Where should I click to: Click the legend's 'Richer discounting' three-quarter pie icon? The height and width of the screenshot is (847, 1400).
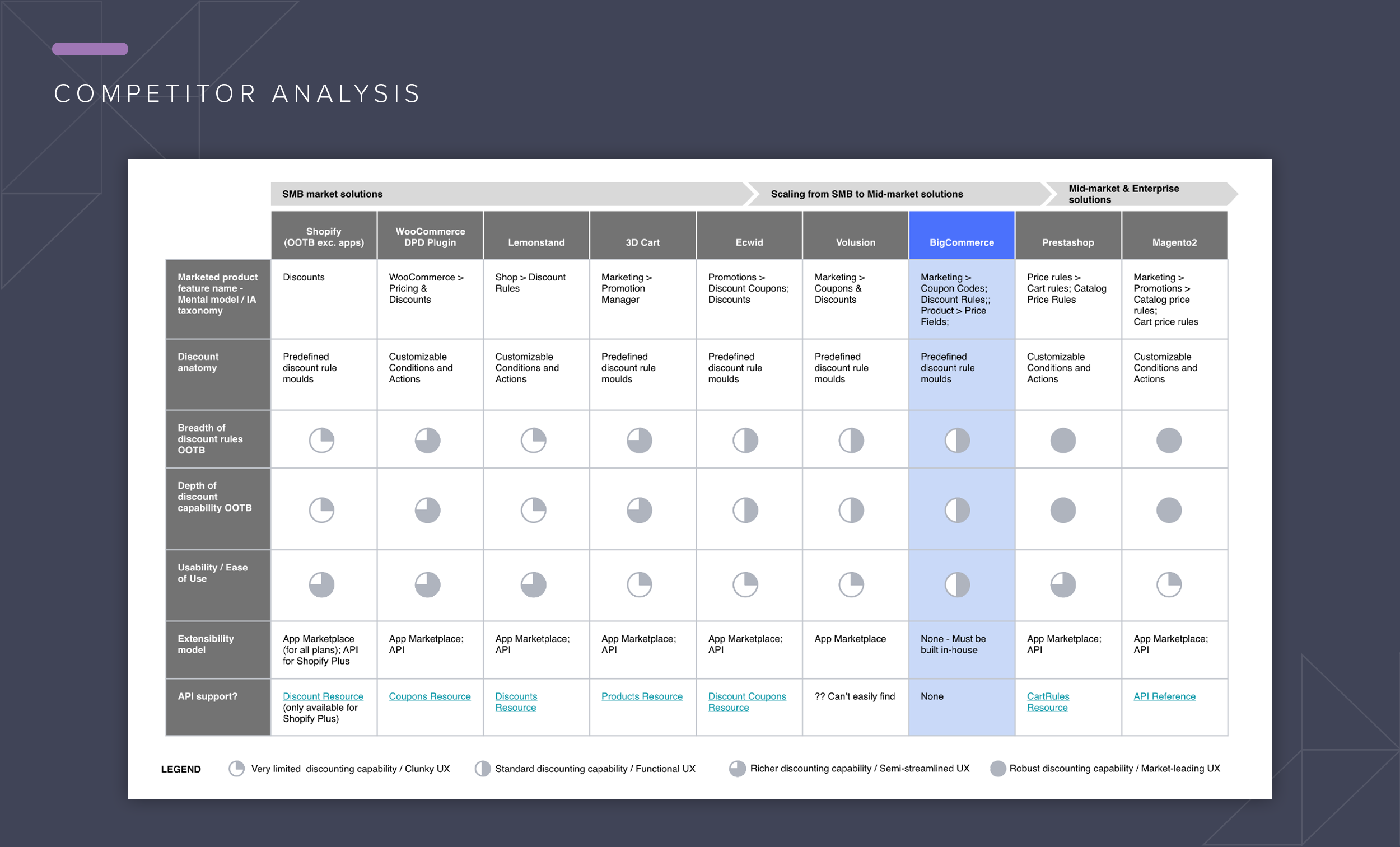738,769
